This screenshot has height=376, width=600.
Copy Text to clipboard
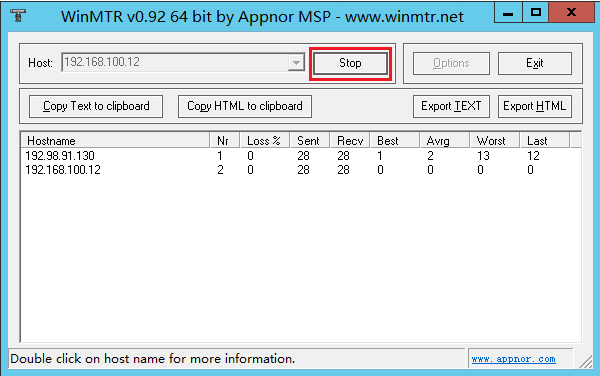click(x=96, y=106)
